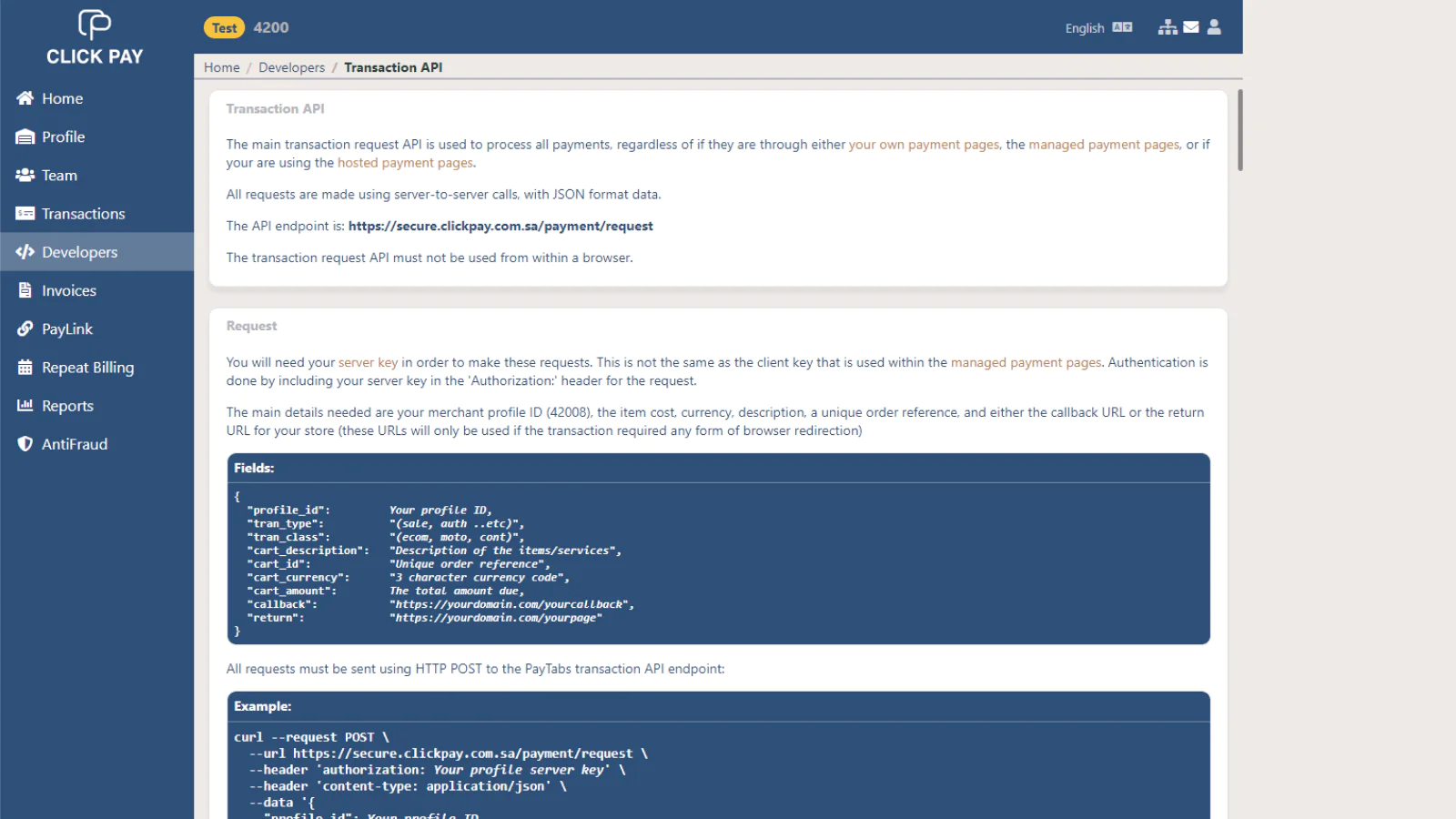The width and height of the screenshot is (1456, 819).
Task: Click the Example: code block header
Action: coord(718,706)
